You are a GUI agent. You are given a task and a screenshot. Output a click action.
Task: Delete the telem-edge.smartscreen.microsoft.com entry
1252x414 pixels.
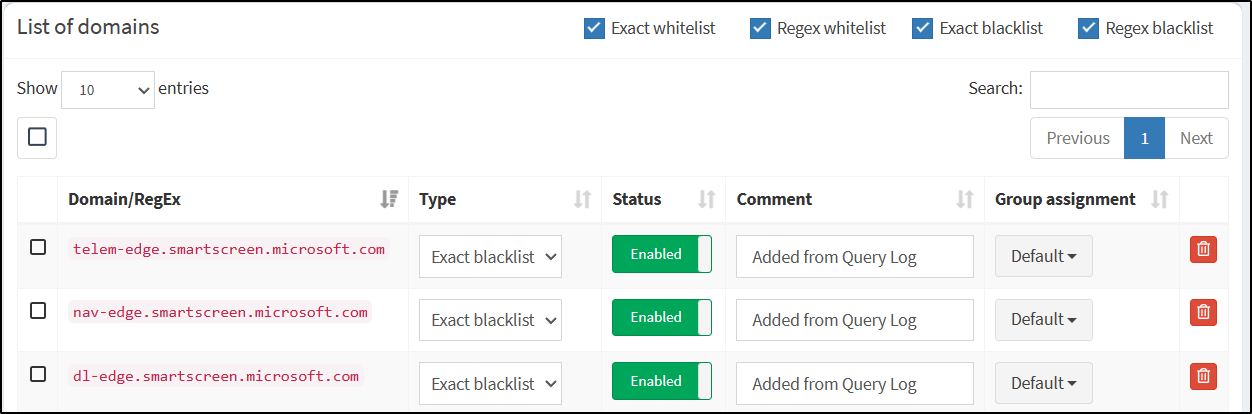[1203, 249]
